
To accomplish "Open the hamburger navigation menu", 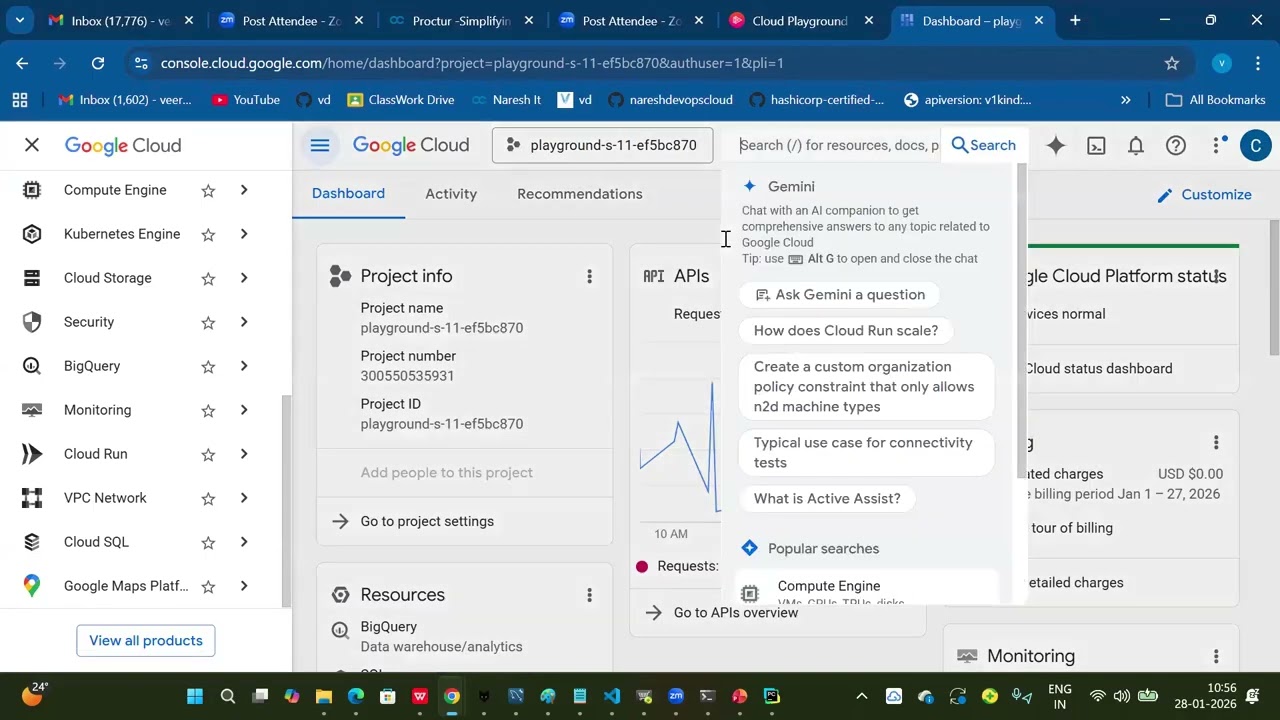I will [x=320, y=146].
